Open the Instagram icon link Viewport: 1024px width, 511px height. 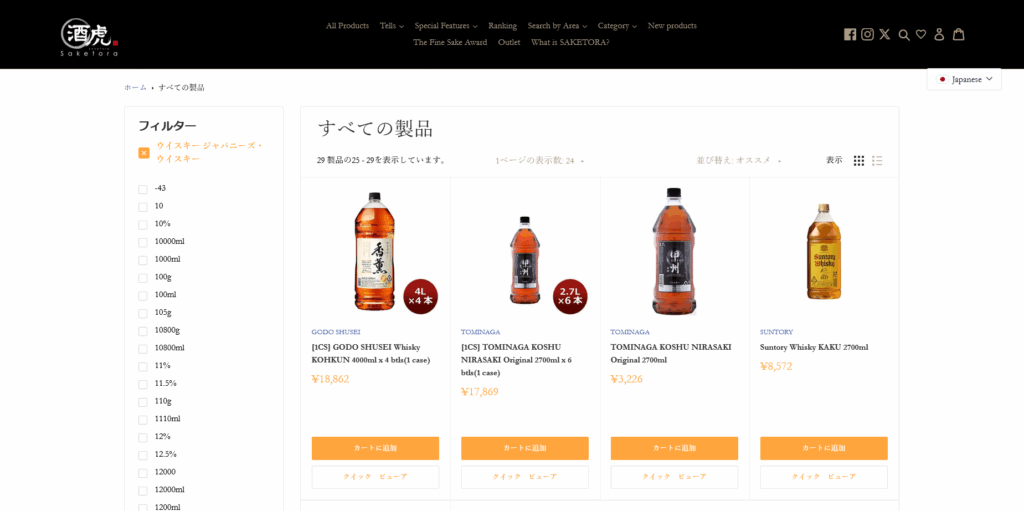click(867, 35)
